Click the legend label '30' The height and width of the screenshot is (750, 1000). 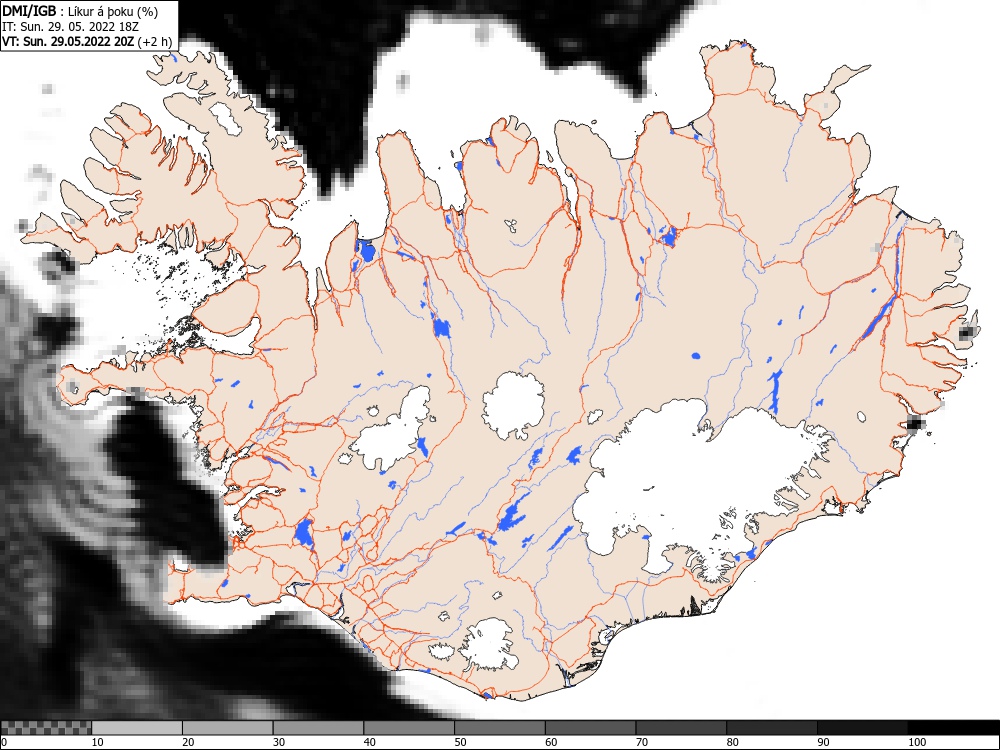(279, 742)
